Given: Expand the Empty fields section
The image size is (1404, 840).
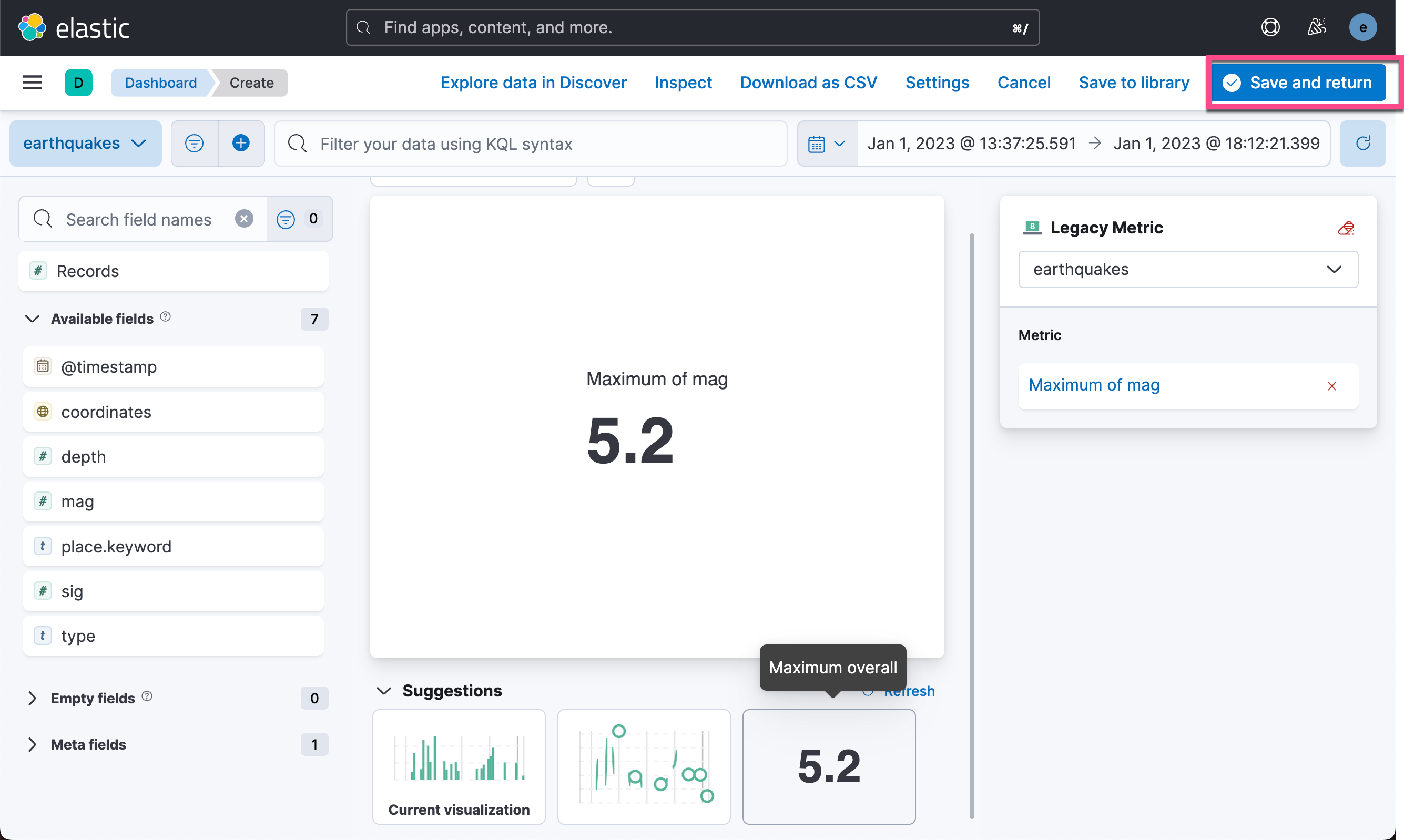Looking at the screenshot, I should click(x=32, y=698).
